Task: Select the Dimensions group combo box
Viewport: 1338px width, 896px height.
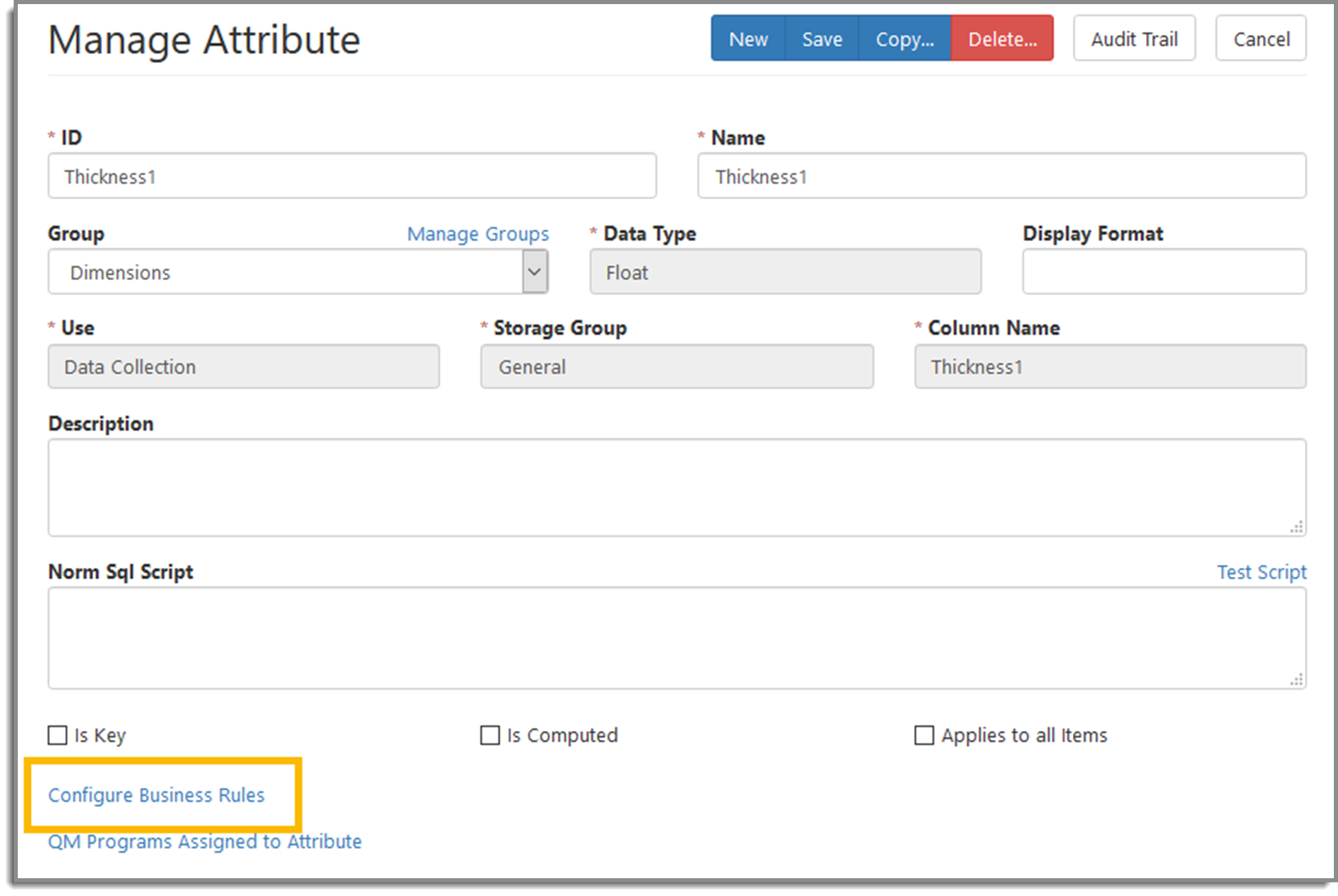Action: click(x=298, y=272)
